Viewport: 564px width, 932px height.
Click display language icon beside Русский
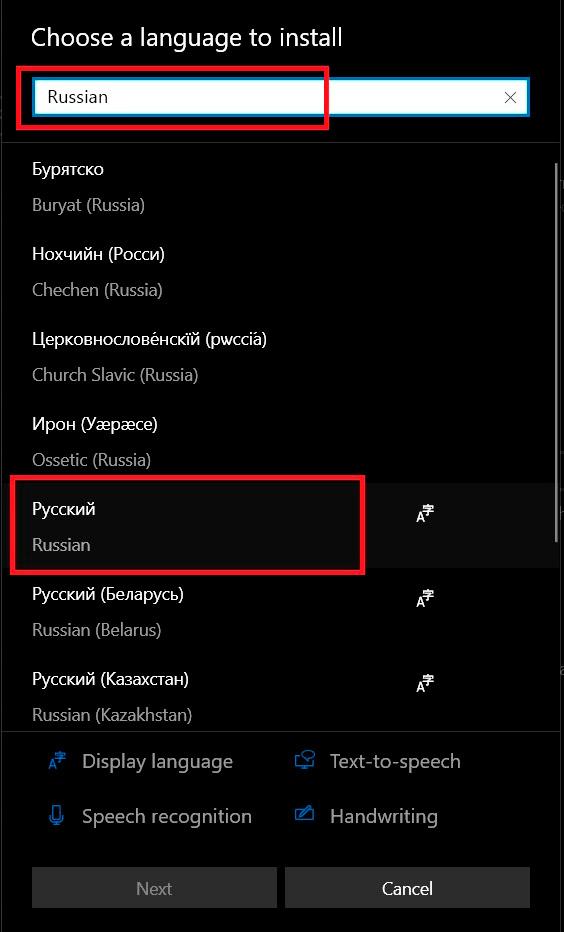pyautogui.click(x=425, y=514)
